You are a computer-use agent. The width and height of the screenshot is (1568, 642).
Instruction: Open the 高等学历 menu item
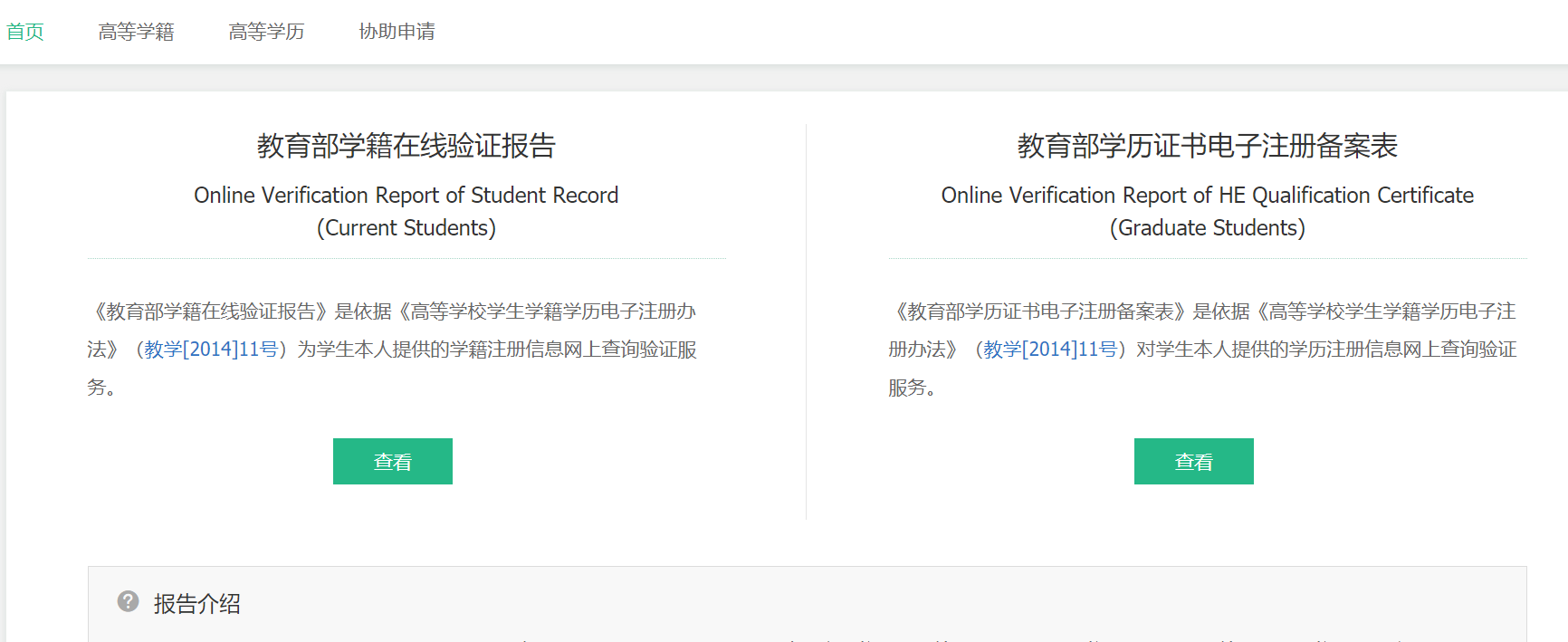[266, 32]
